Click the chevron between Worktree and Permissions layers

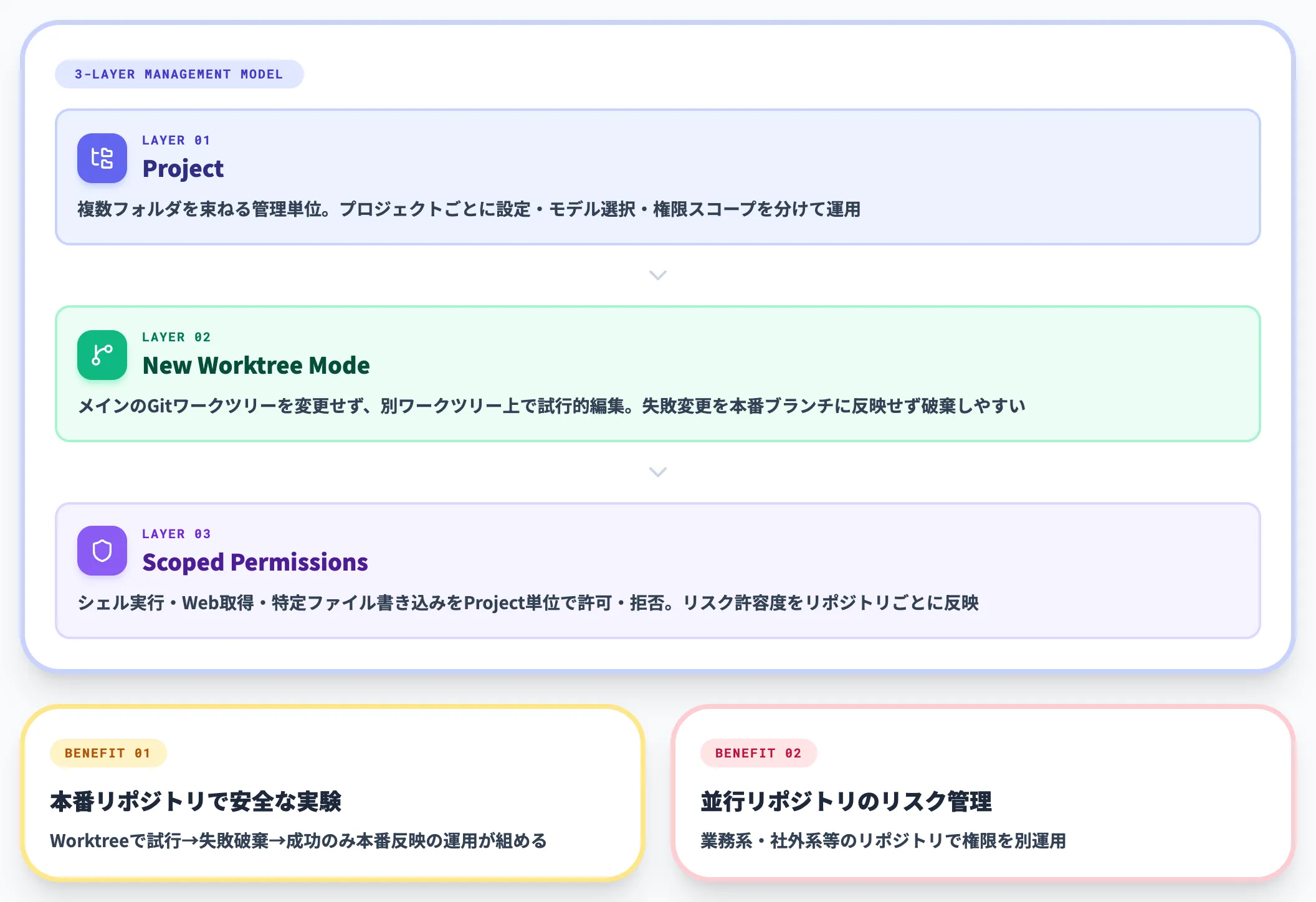[x=658, y=472]
